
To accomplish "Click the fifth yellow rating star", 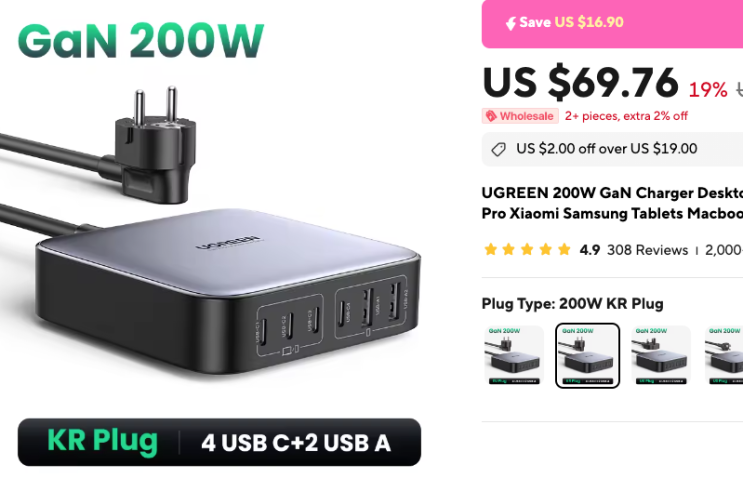I will [564, 249].
